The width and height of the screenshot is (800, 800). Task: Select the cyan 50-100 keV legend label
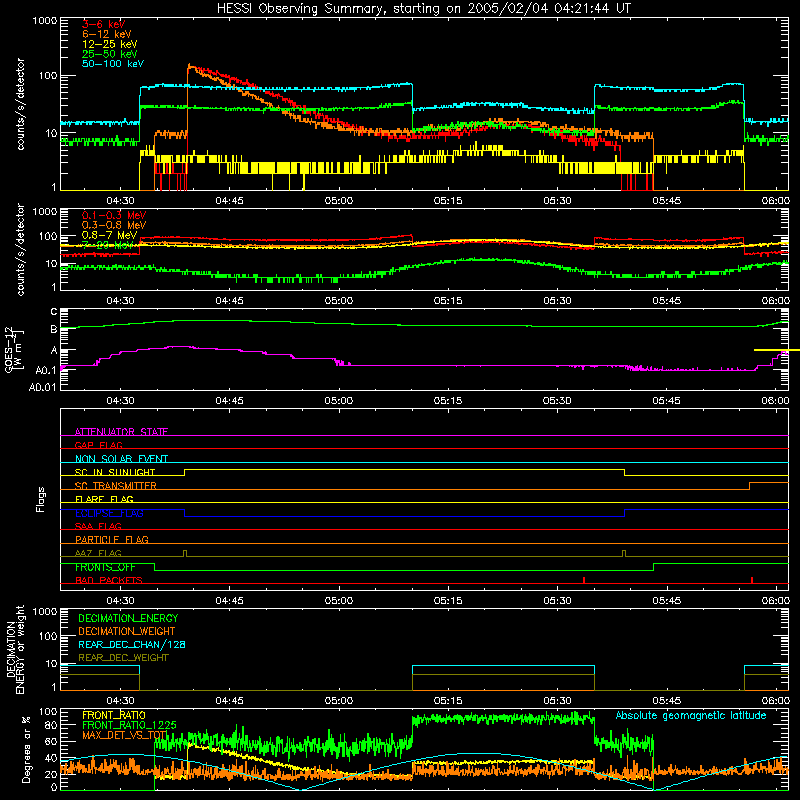pos(113,64)
